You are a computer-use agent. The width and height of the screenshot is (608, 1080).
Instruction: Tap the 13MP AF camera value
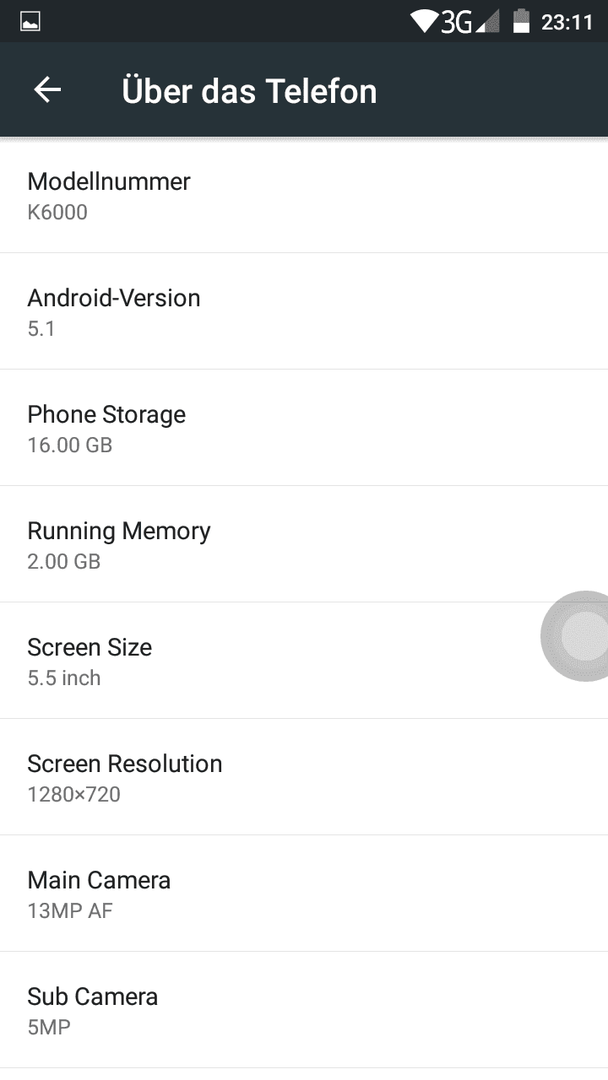(x=70, y=911)
